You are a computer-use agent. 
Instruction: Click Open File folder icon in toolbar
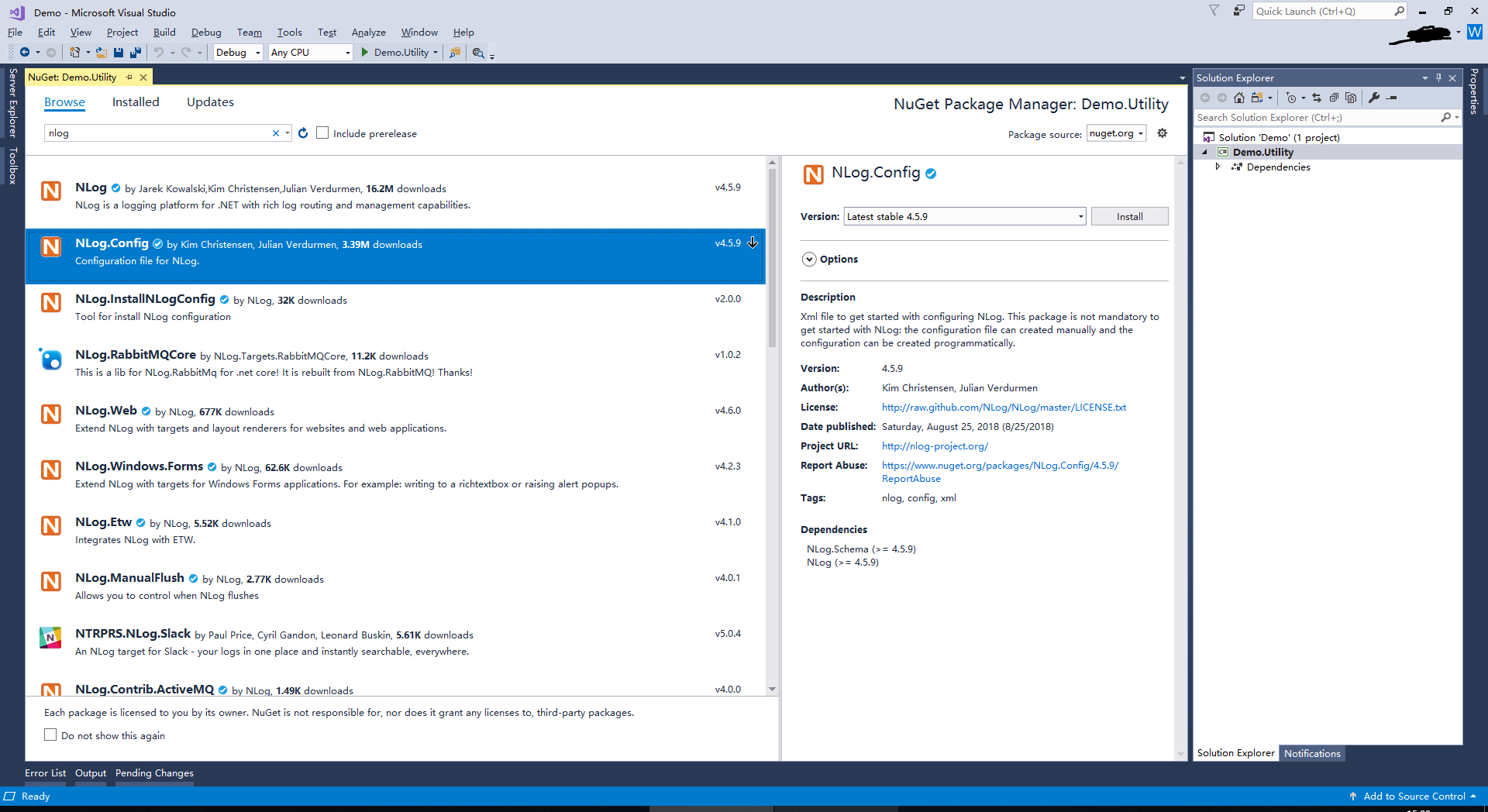(x=102, y=53)
